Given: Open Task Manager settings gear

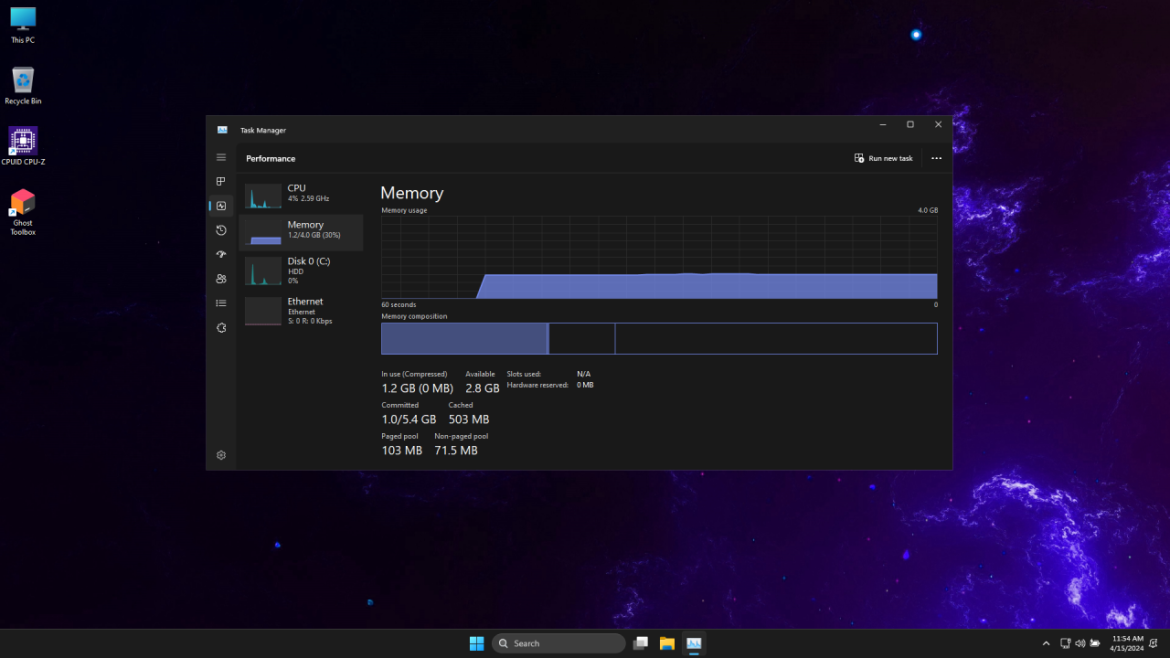Looking at the screenshot, I should (221, 455).
